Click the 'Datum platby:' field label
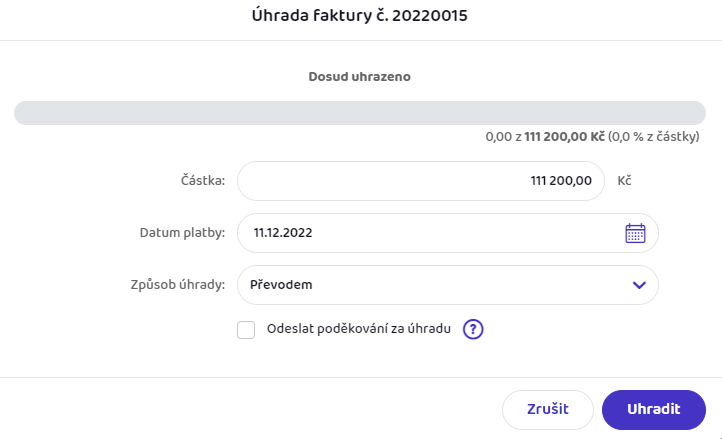The image size is (722, 439). (182, 233)
